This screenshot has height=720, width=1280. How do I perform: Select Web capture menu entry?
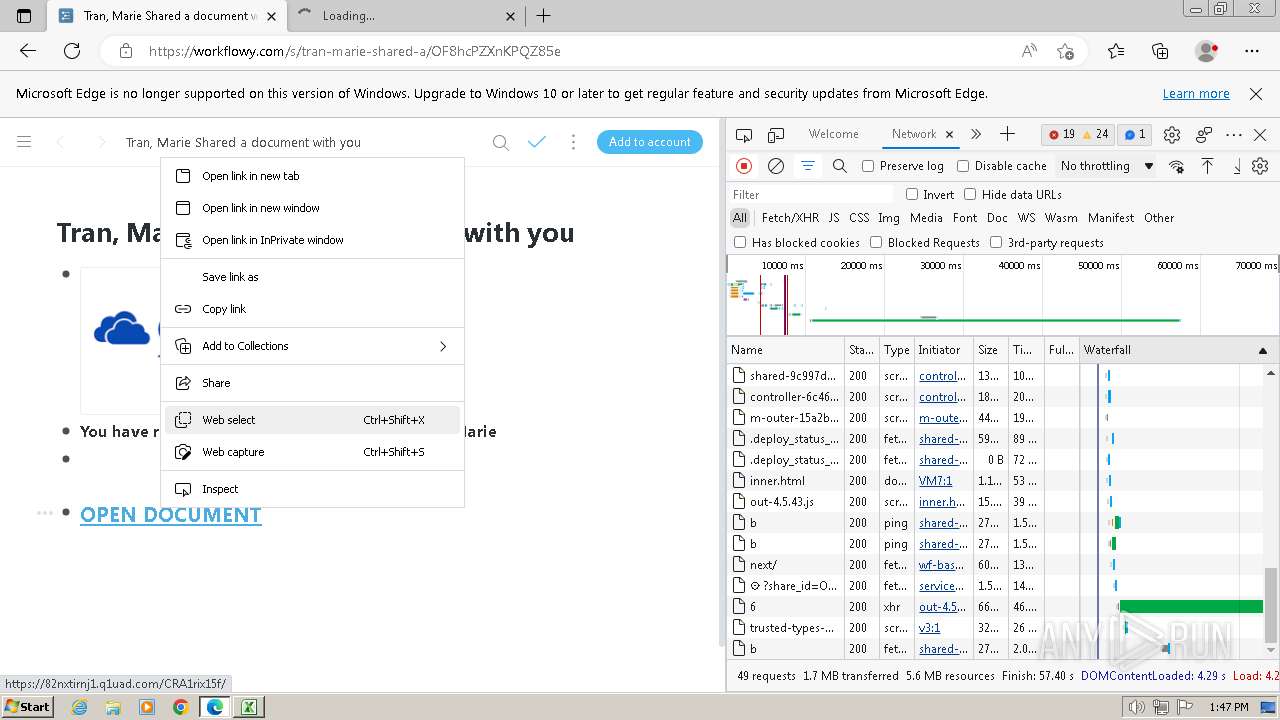click(x=313, y=452)
